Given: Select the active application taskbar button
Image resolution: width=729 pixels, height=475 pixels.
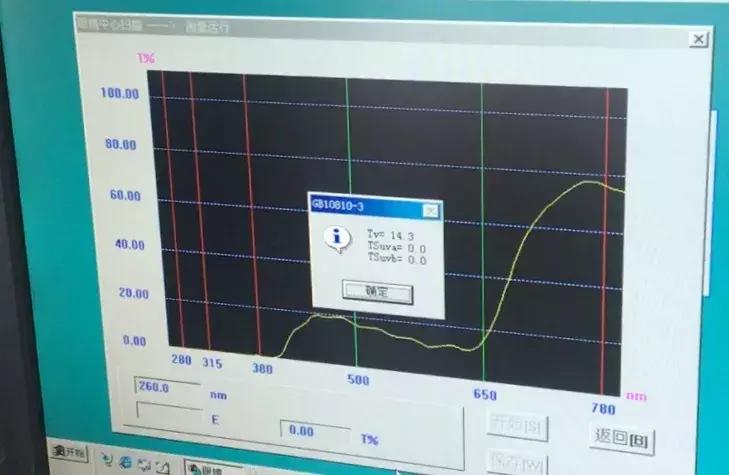Looking at the screenshot, I should [x=214, y=468].
